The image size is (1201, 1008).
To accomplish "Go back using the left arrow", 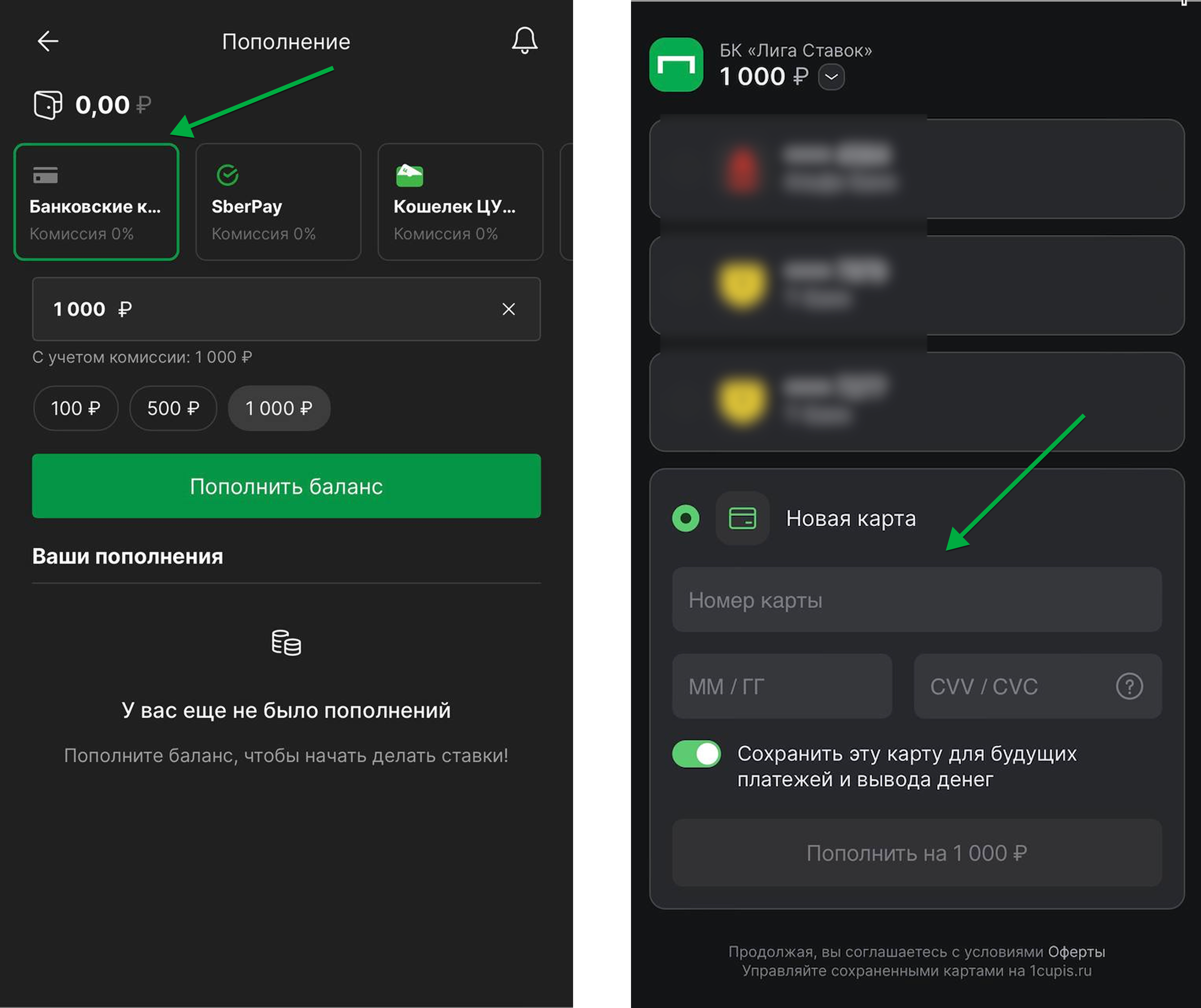I will click(48, 41).
